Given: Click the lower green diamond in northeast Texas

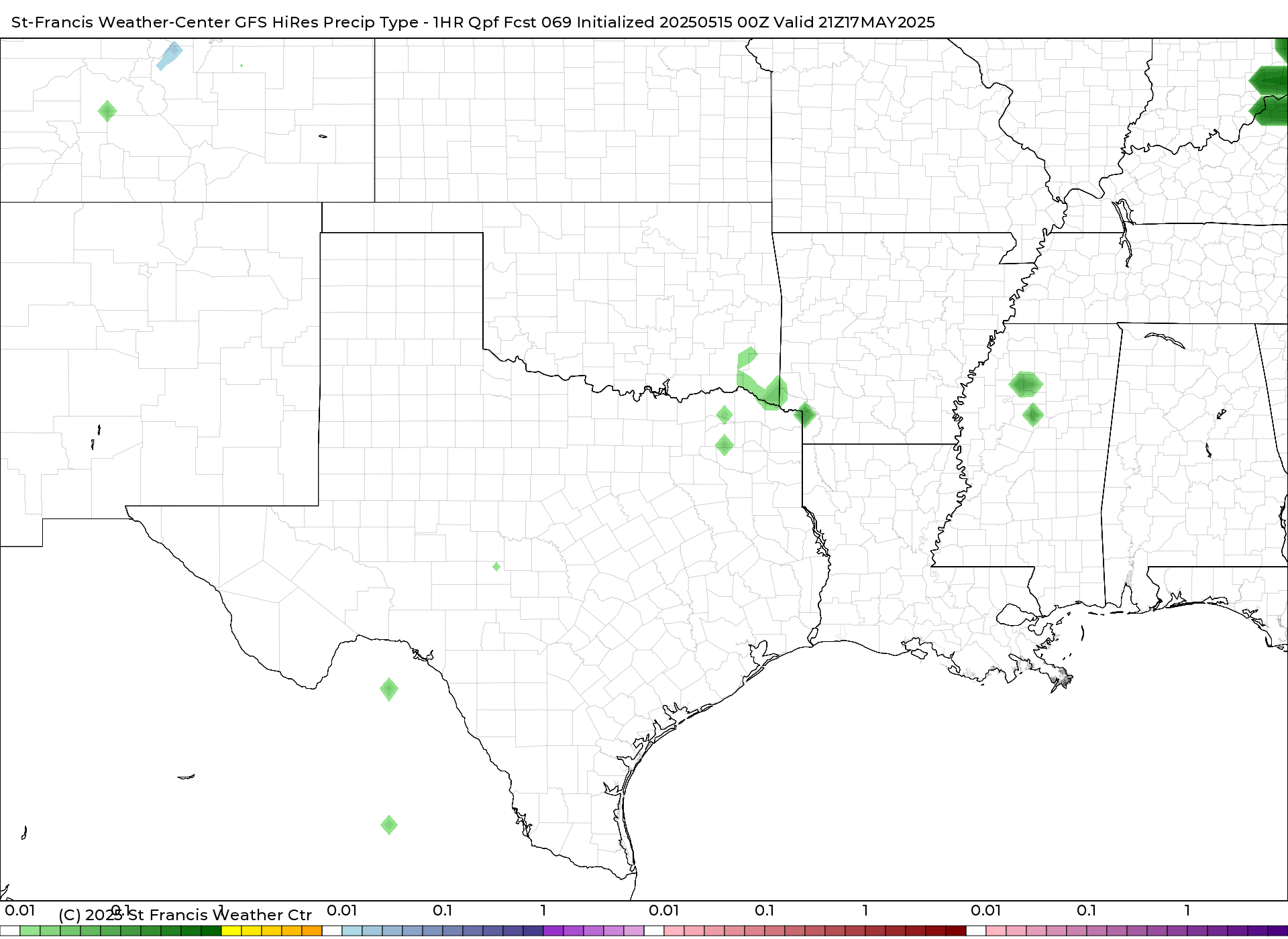Looking at the screenshot, I should click(724, 445).
